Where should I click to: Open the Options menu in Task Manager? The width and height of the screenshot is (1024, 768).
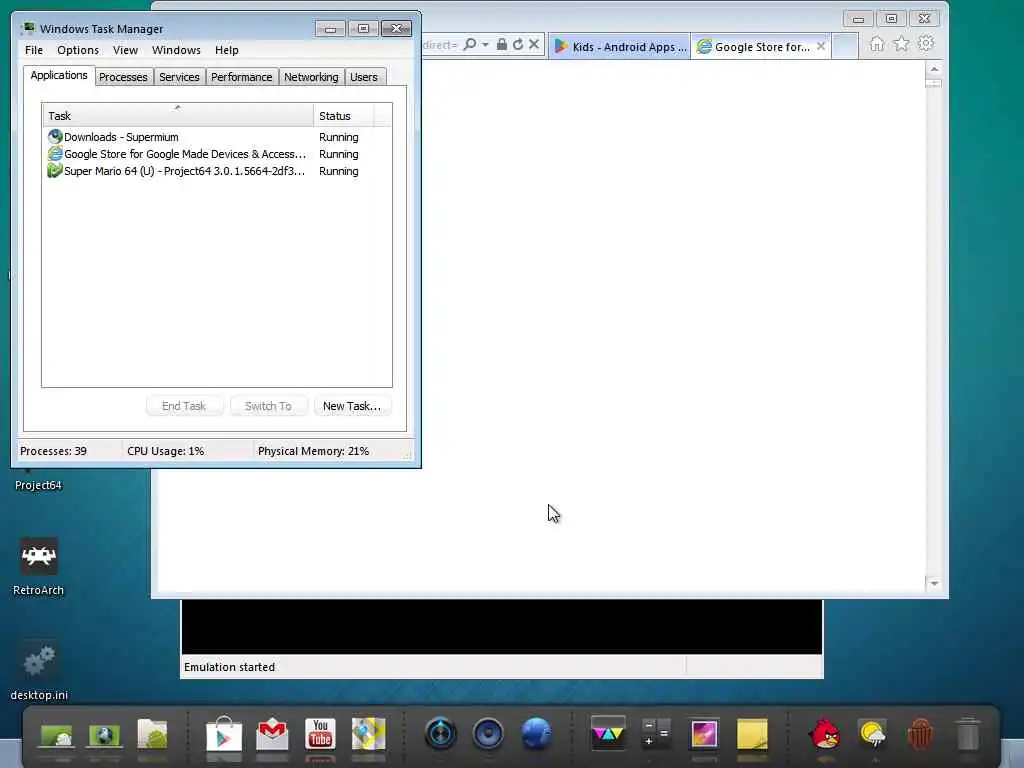78,50
